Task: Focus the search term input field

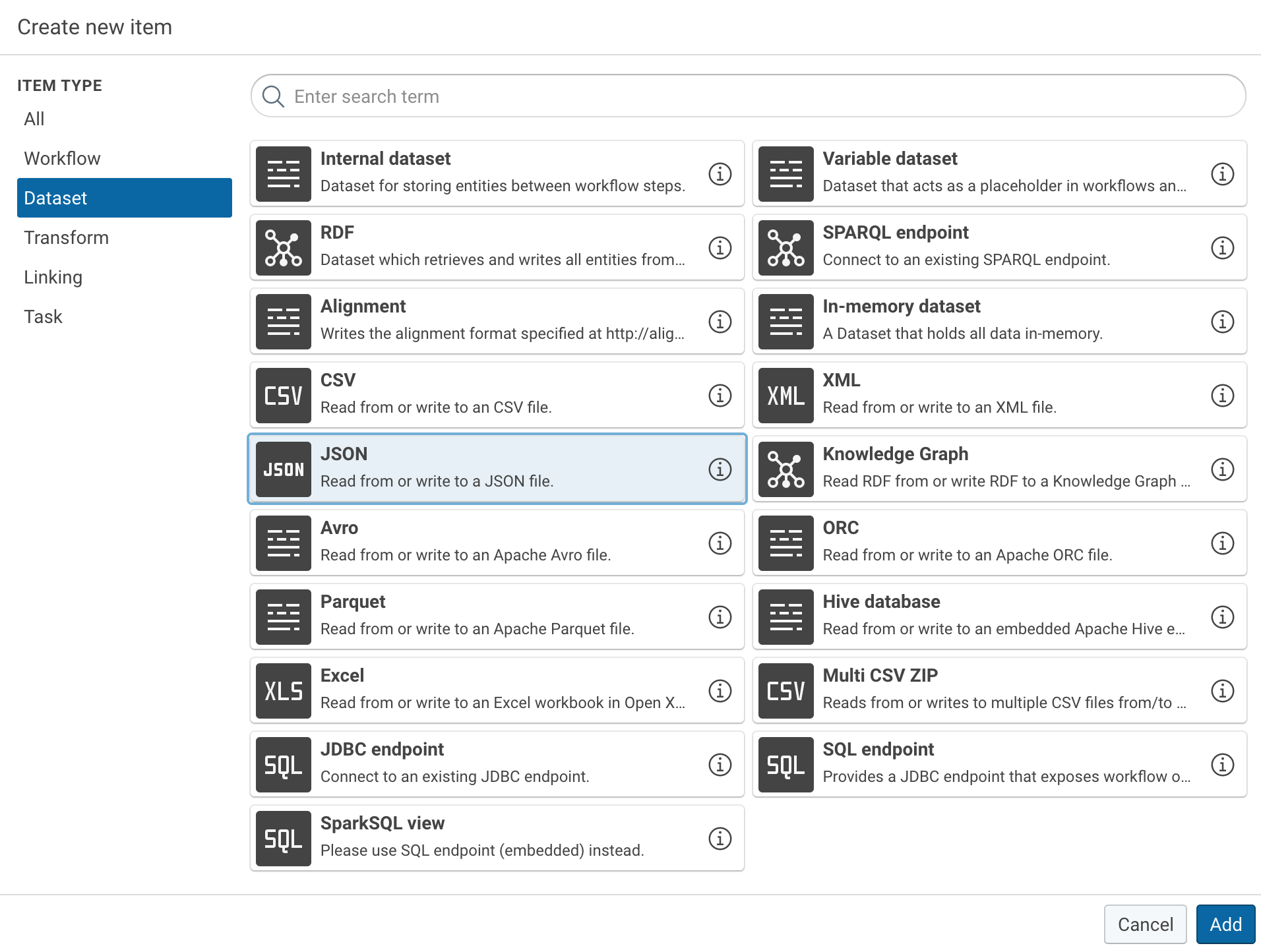Action: click(x=758, y=96)
